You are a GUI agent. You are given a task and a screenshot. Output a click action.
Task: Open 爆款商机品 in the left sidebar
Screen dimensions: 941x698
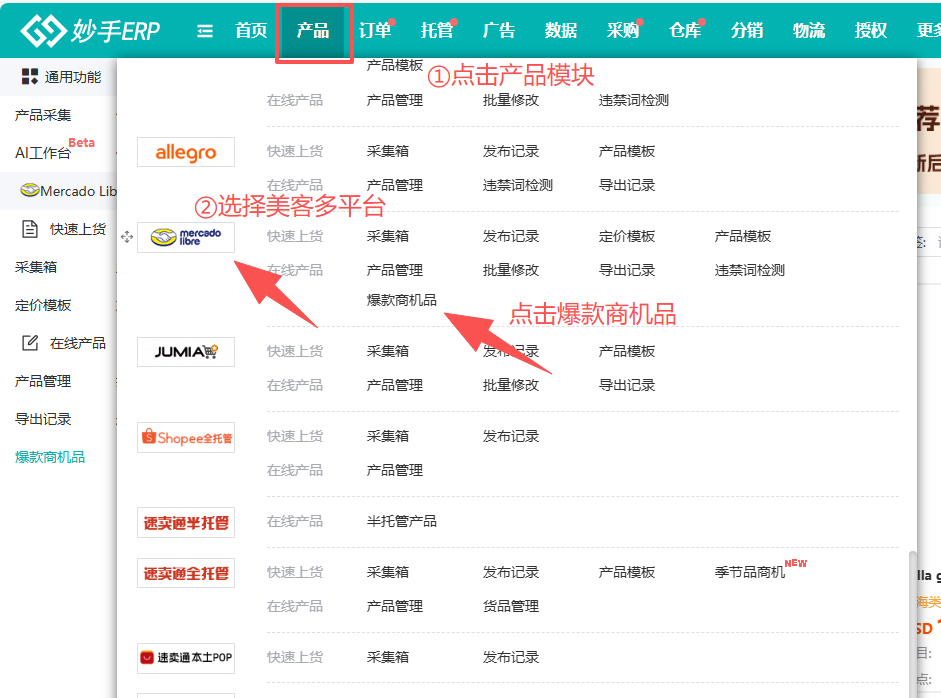click(50, 457)
